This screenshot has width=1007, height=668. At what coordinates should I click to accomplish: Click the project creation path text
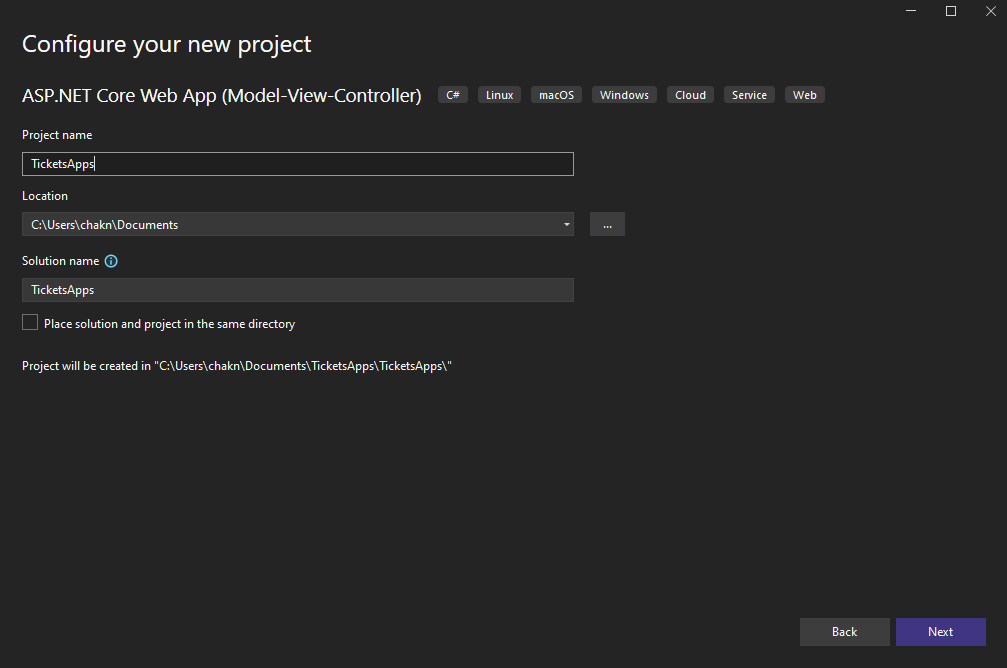237,366
